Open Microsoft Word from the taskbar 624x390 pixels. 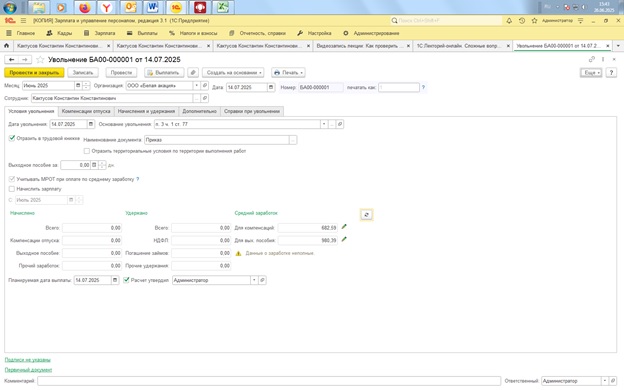(153, 7)
